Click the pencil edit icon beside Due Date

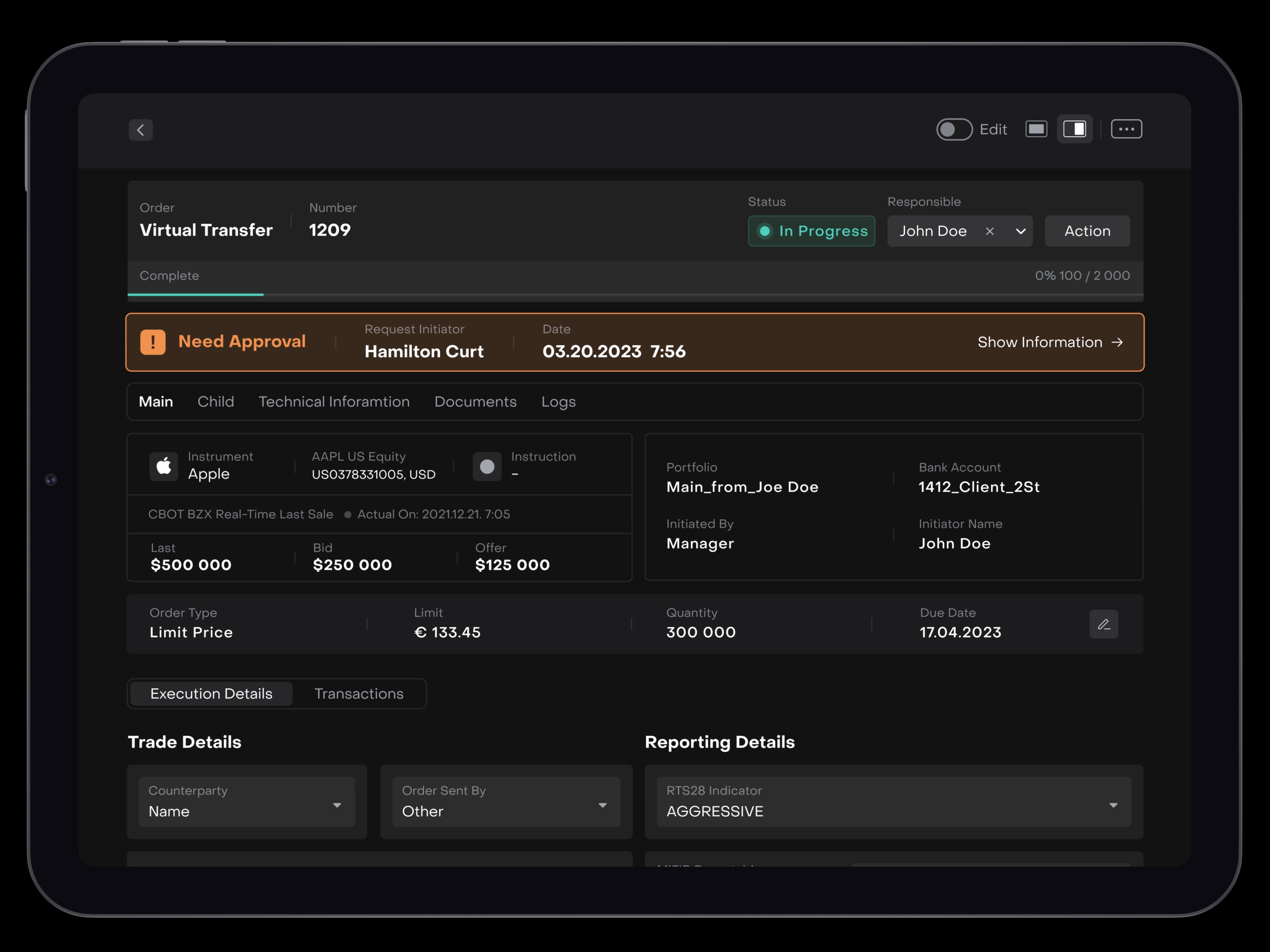[x=1103, y=624]
